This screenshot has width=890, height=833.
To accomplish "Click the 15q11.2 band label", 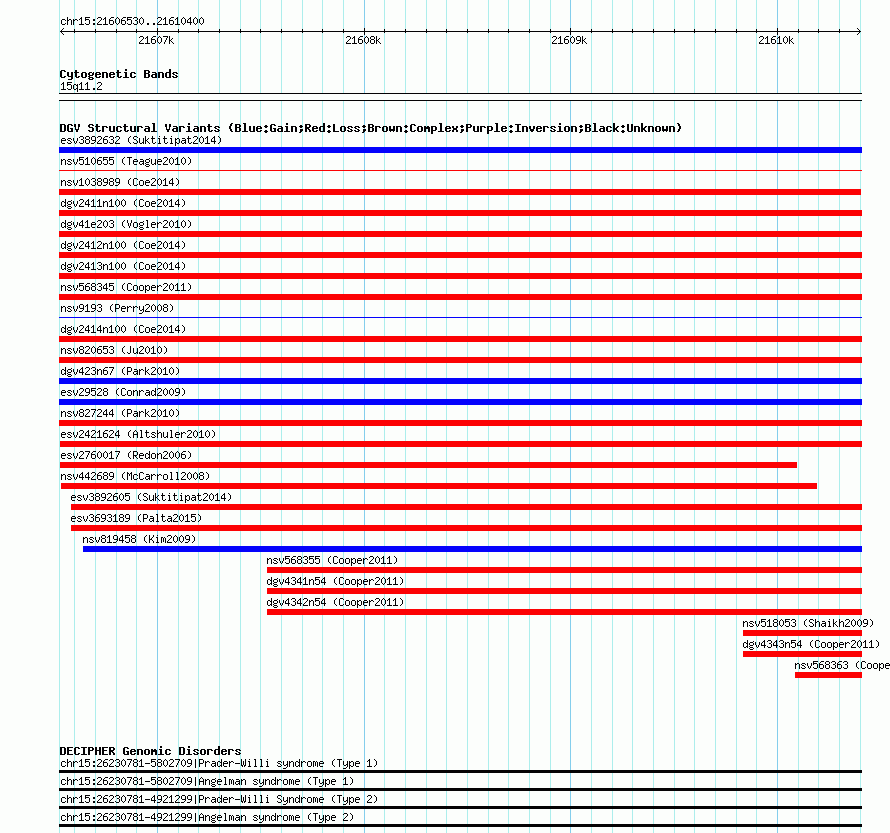I will [x=81, y=86].
